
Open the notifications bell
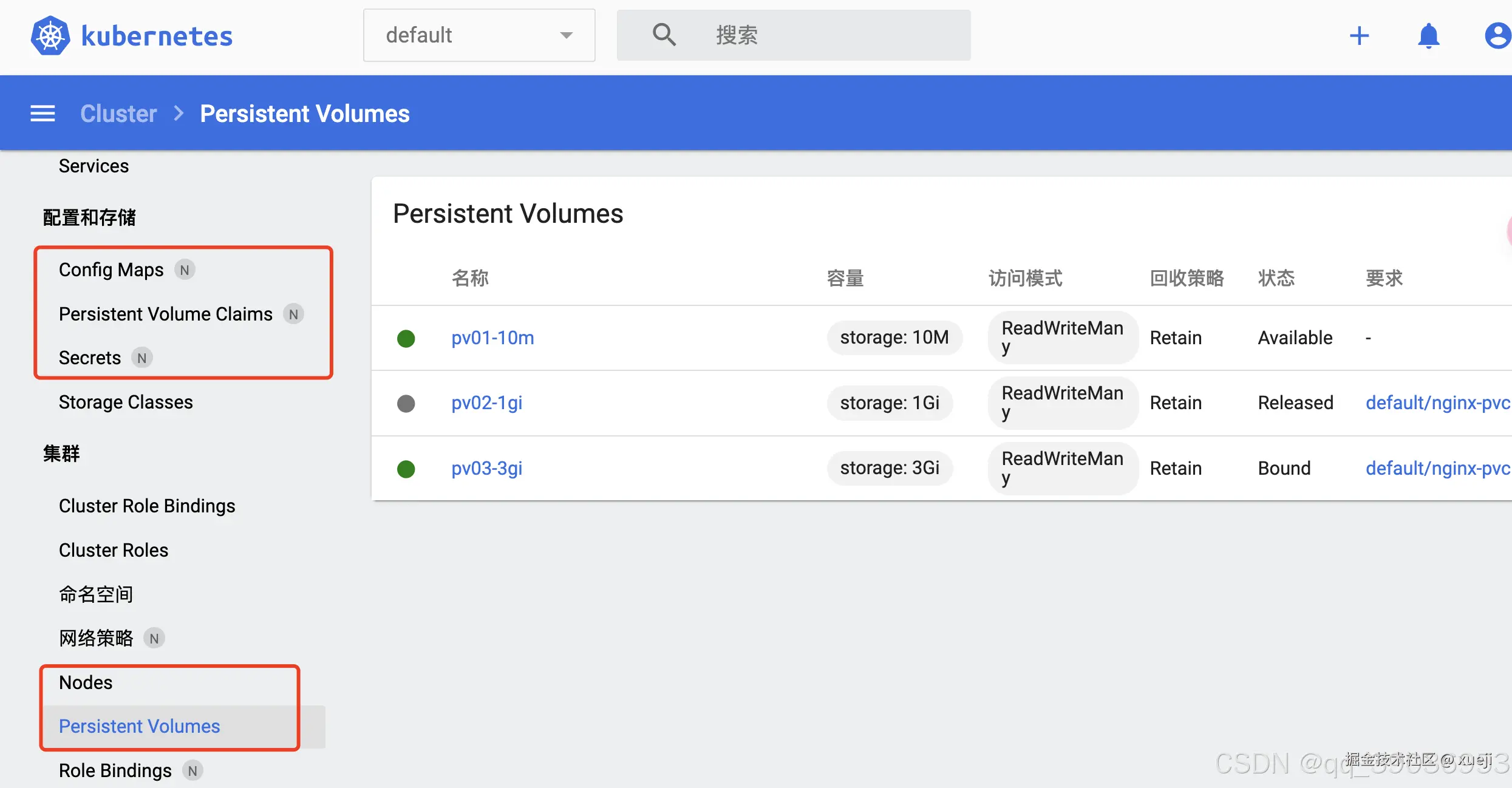1428,36
